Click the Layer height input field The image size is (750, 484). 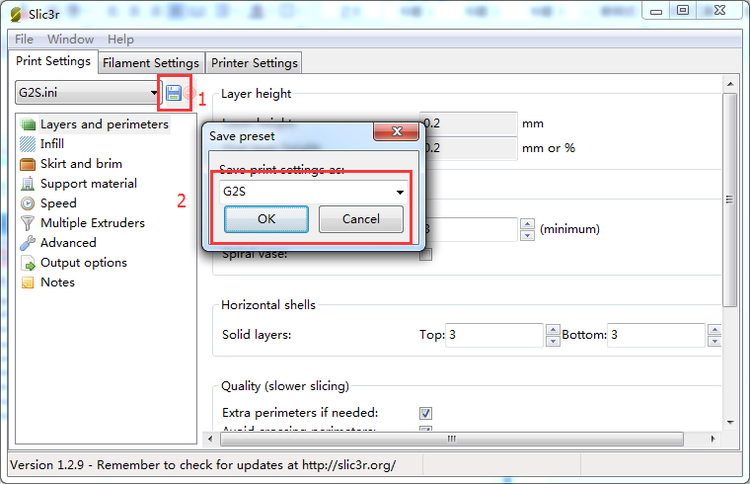(x=469, y=123)
